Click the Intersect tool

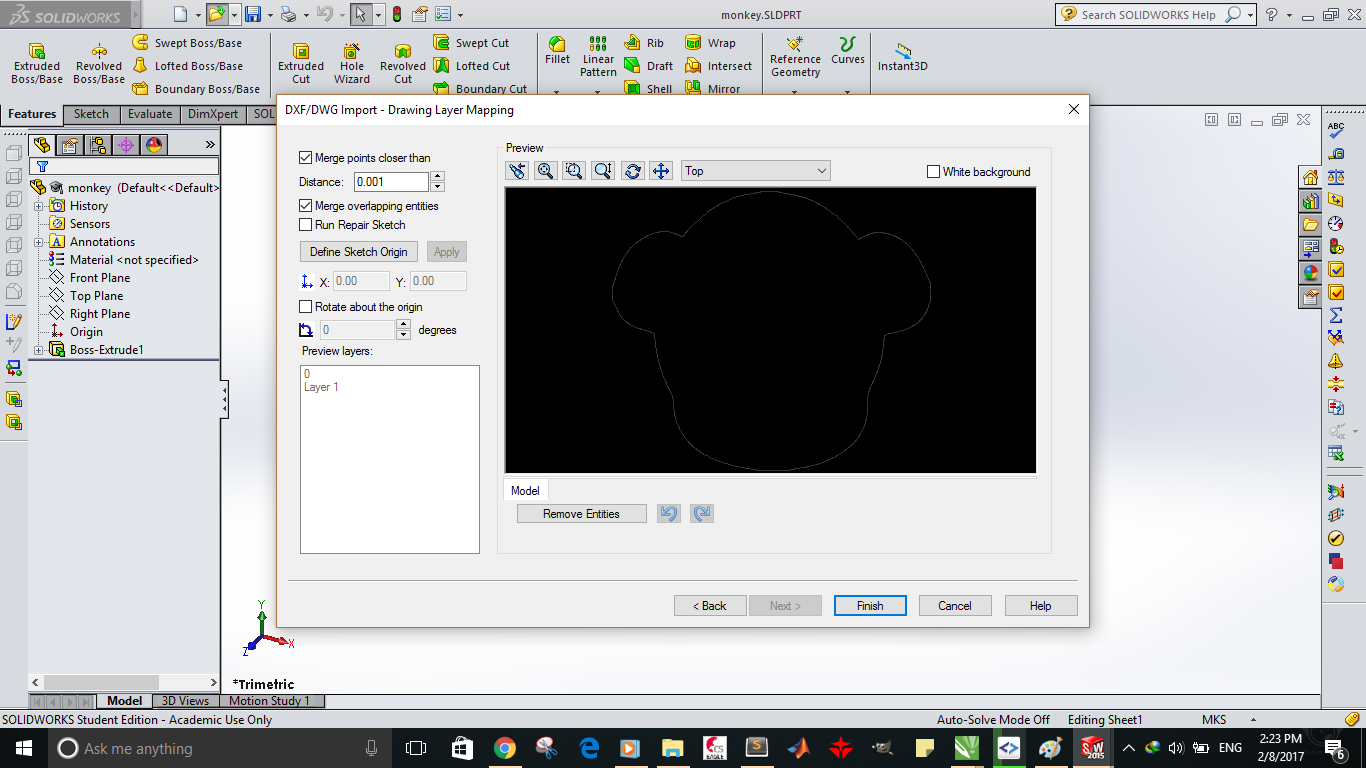click(718, 66)
